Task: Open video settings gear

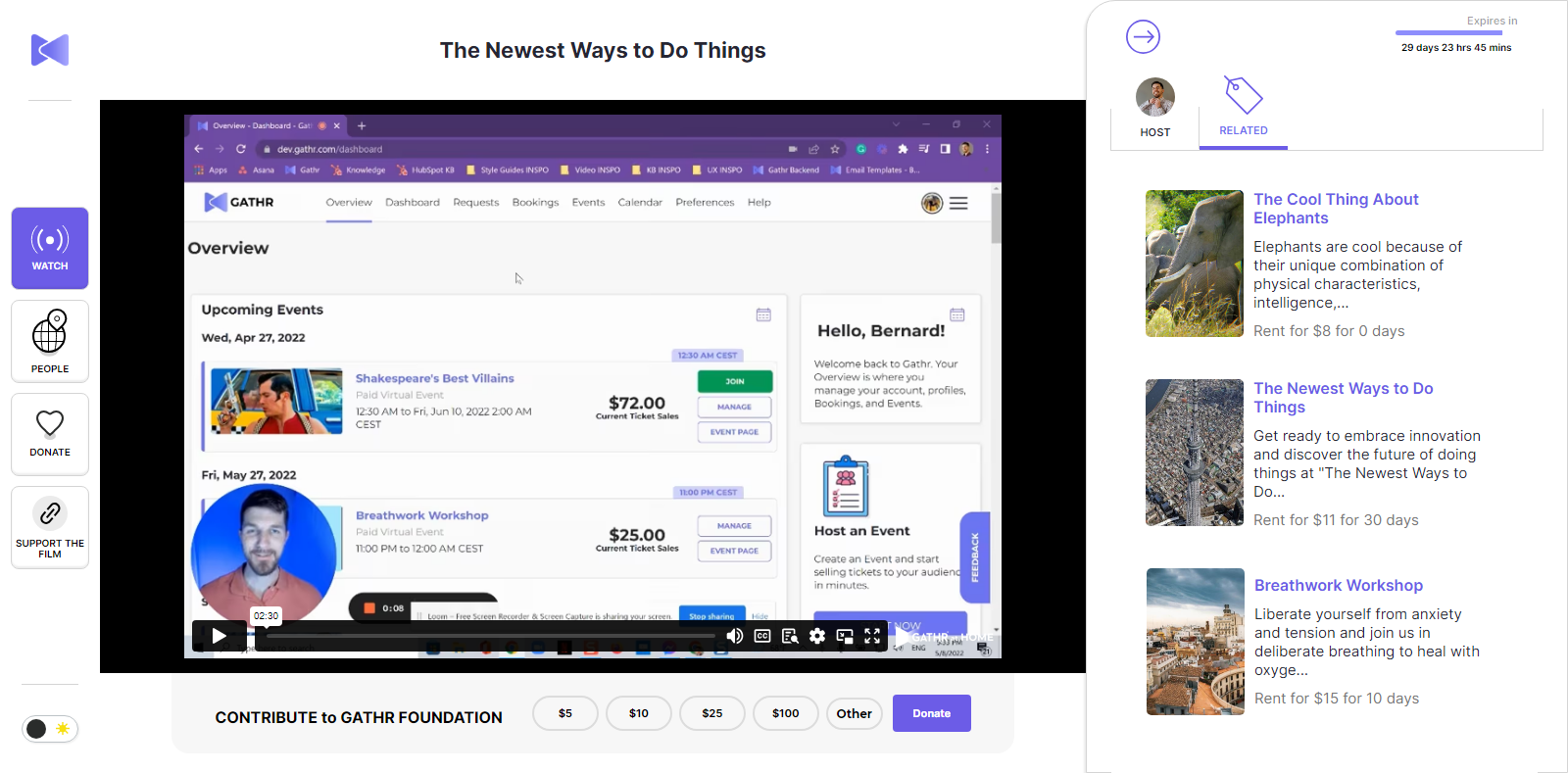Action: (x=817, y=636)
